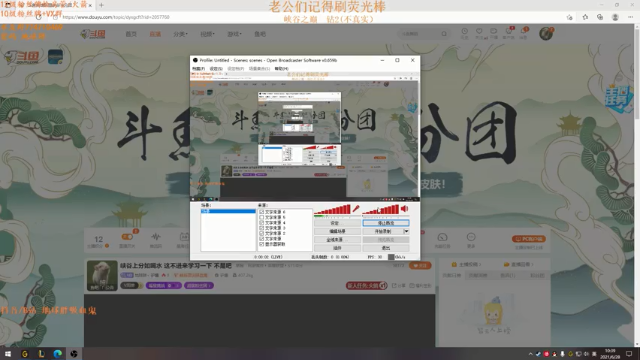Open Edge settings ellipsis menu
Viewport: 640px width, 360px height.
tap(631, 17)
